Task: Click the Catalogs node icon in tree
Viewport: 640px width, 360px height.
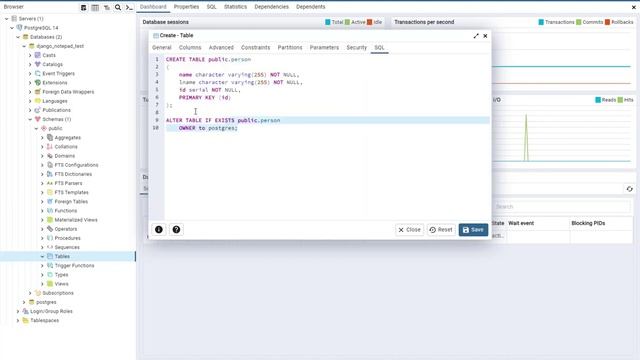Action: coord(38,64)
